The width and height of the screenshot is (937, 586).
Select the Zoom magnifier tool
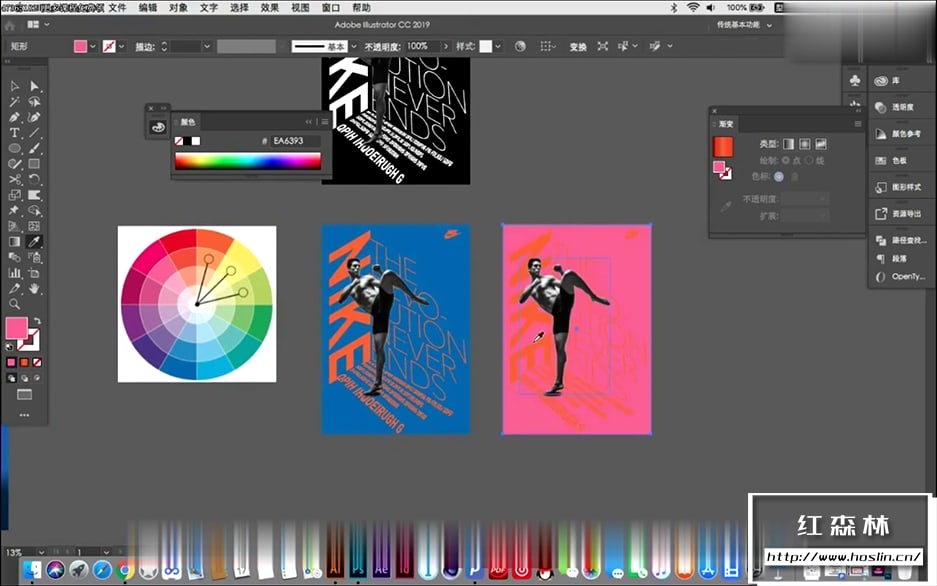[14, 304]
